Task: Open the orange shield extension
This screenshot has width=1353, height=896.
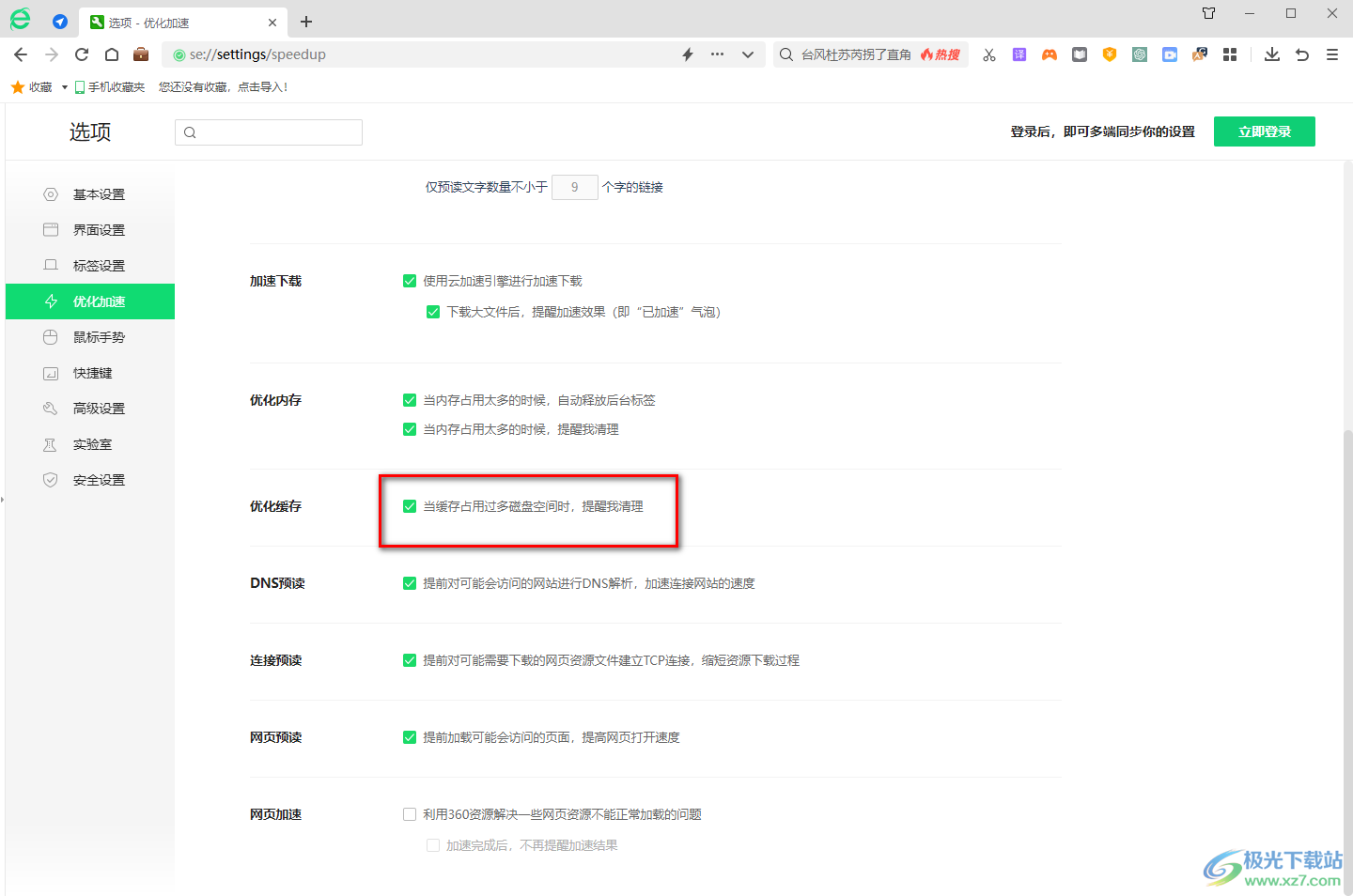Action: click(1110, 54)
